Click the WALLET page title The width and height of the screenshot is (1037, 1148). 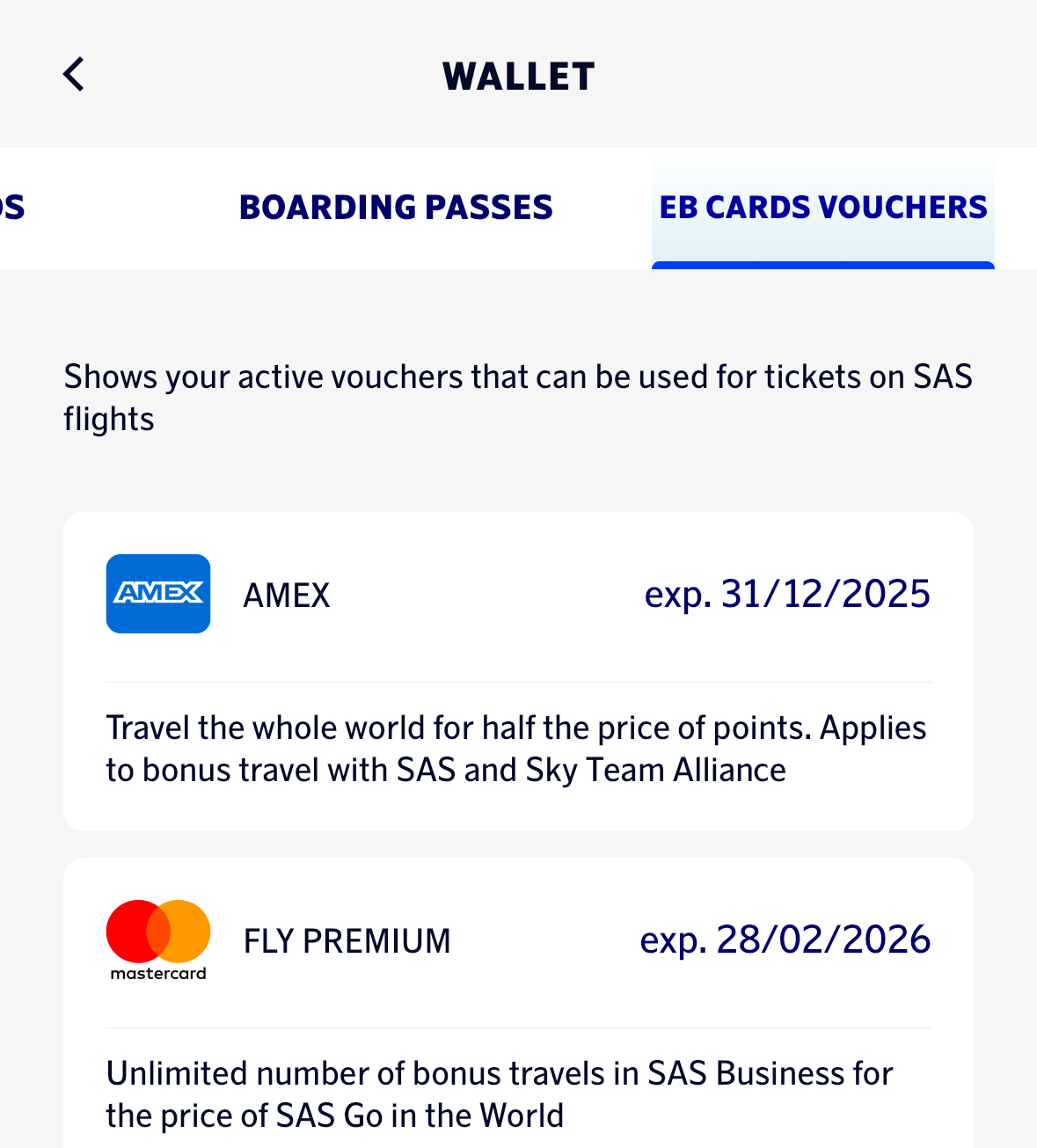pyautogui.click(x=518, y=77)
